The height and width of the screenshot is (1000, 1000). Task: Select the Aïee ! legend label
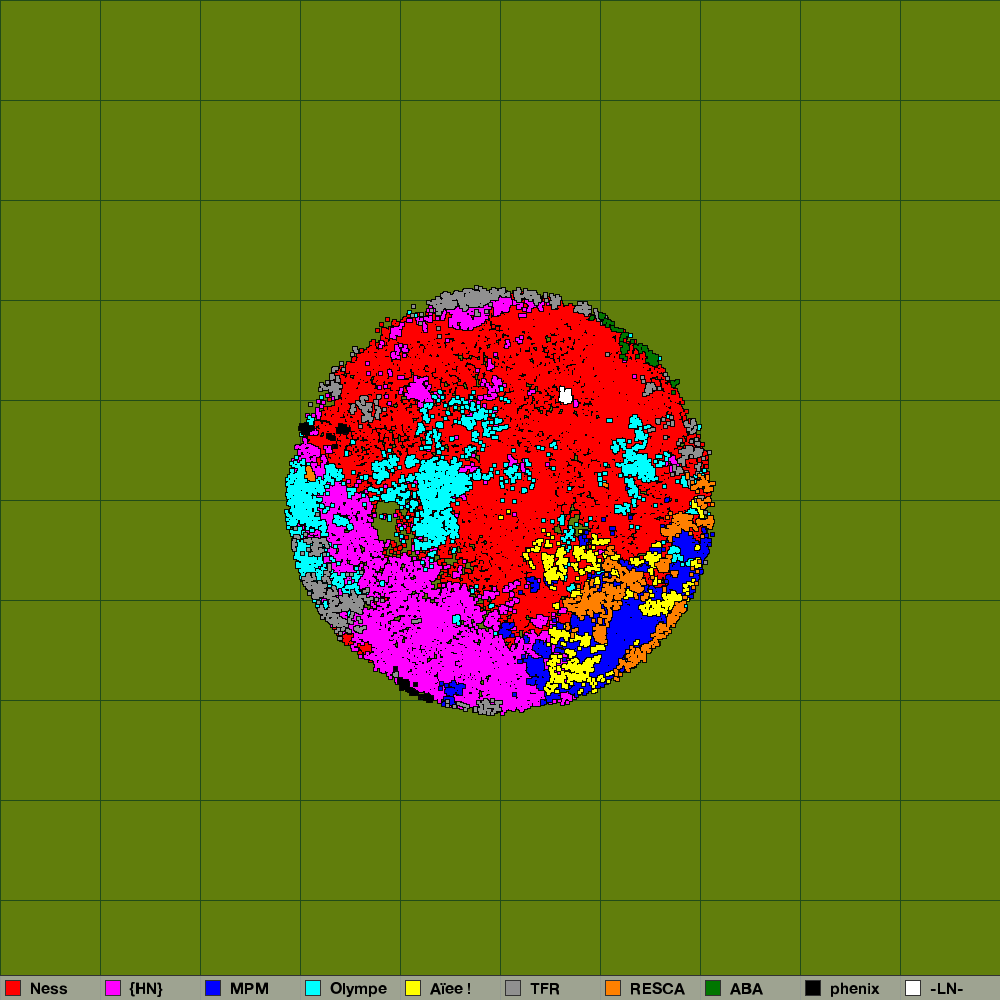click(450, 989)
